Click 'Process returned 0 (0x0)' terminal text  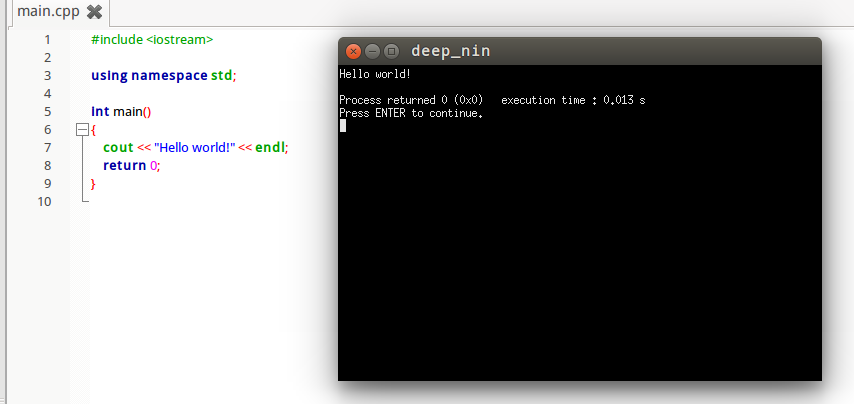pos(411,100)
